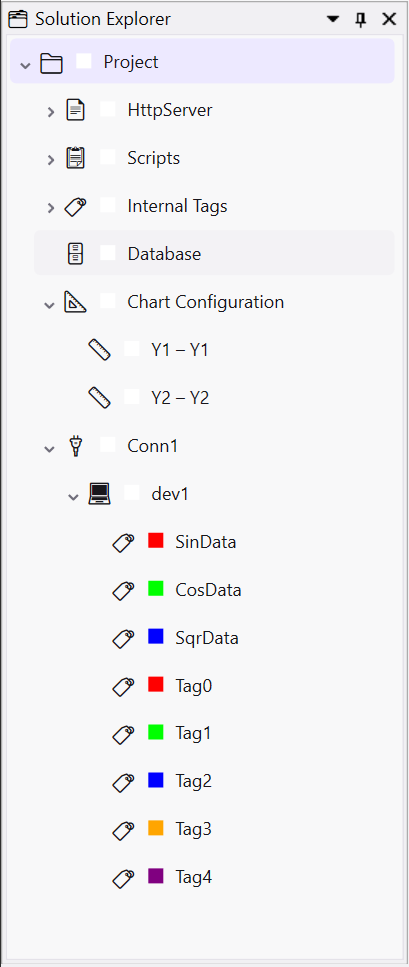The image size is (409, 967).
Task: Click the red color swatch of Tag0
Action: (156, 684)
